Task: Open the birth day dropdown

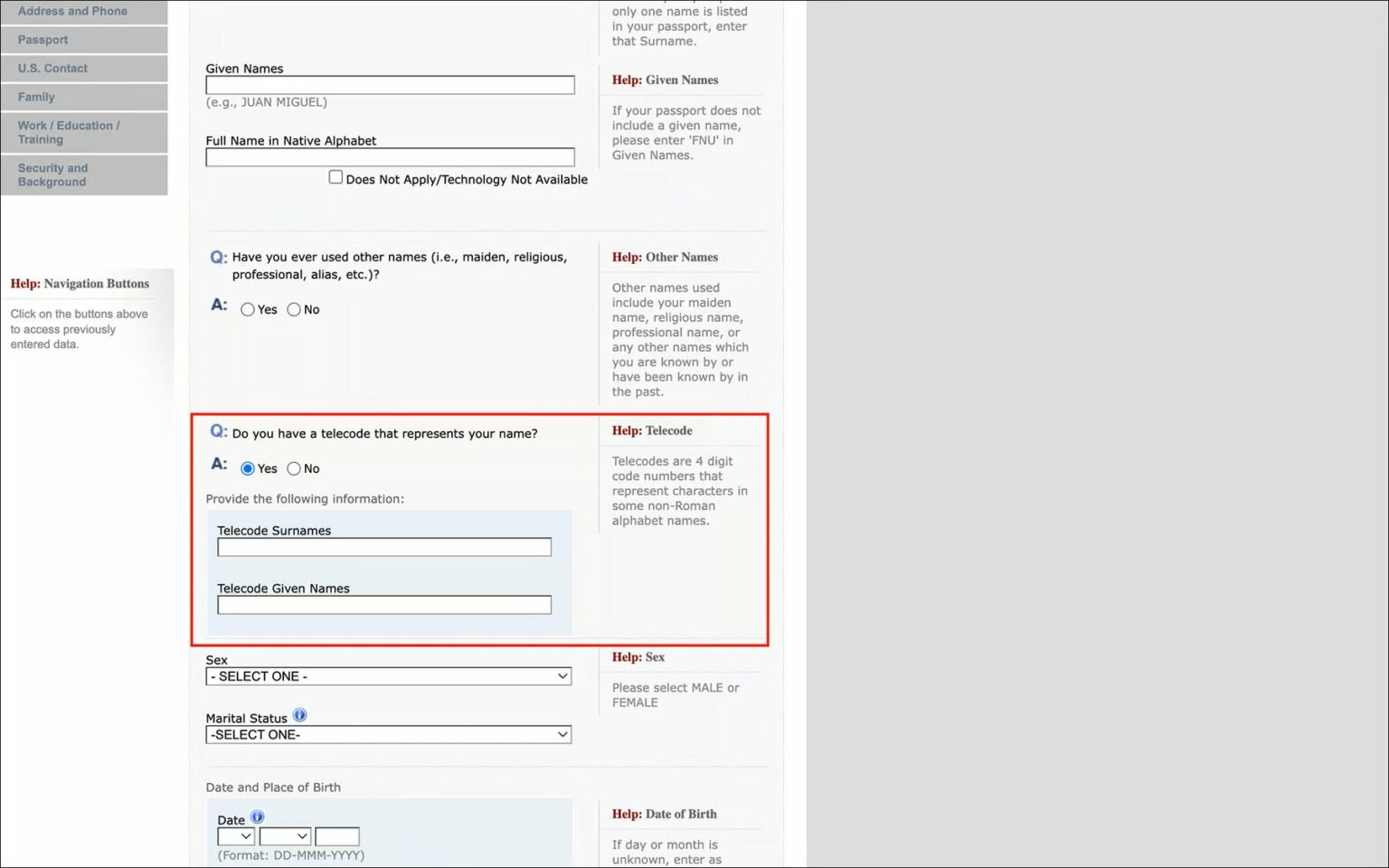Action: pyautogui.click(x=235, y=836)
